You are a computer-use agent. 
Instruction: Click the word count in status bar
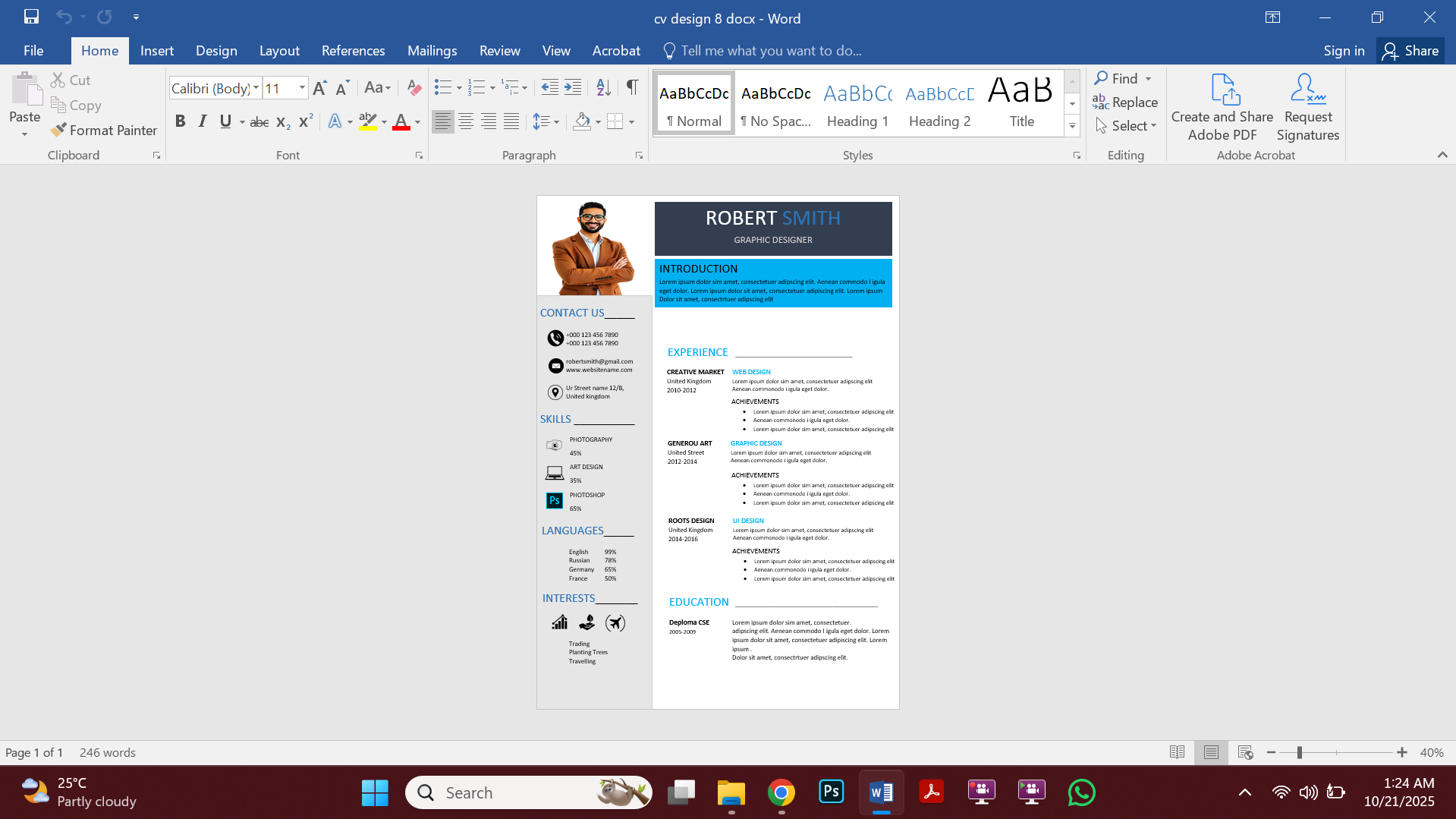point(107,752)
